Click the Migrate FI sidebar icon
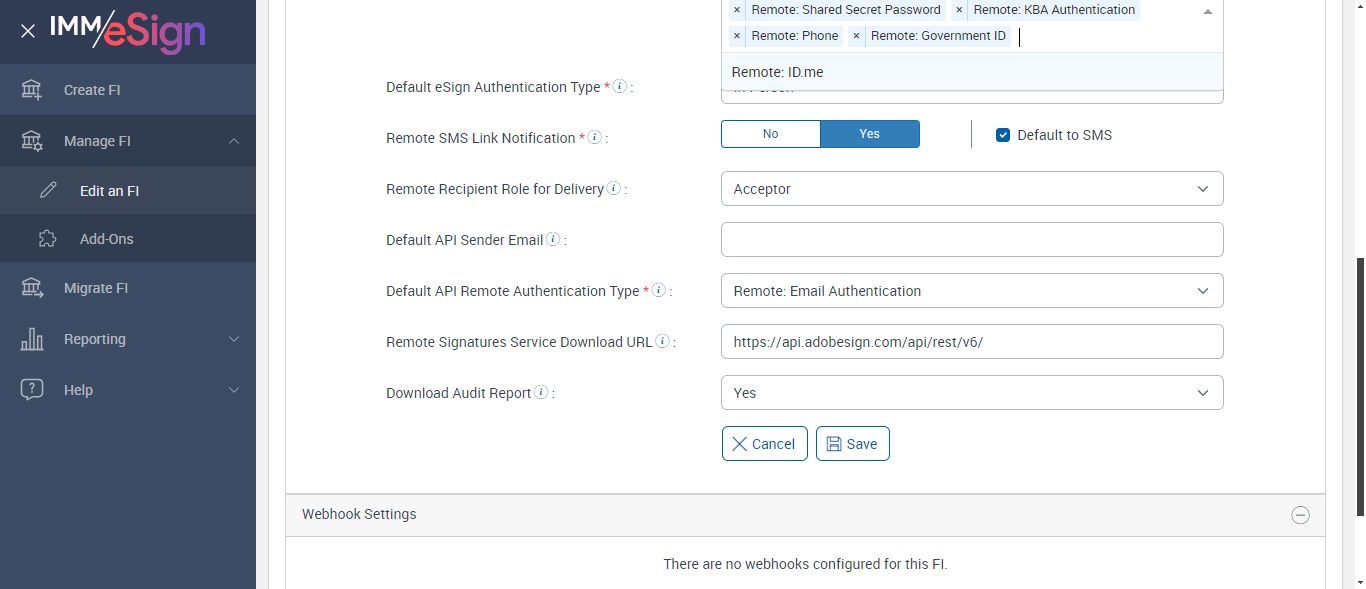Viewport: 1366px width, 589px height. pyautogui.click(x=32, y=288)
